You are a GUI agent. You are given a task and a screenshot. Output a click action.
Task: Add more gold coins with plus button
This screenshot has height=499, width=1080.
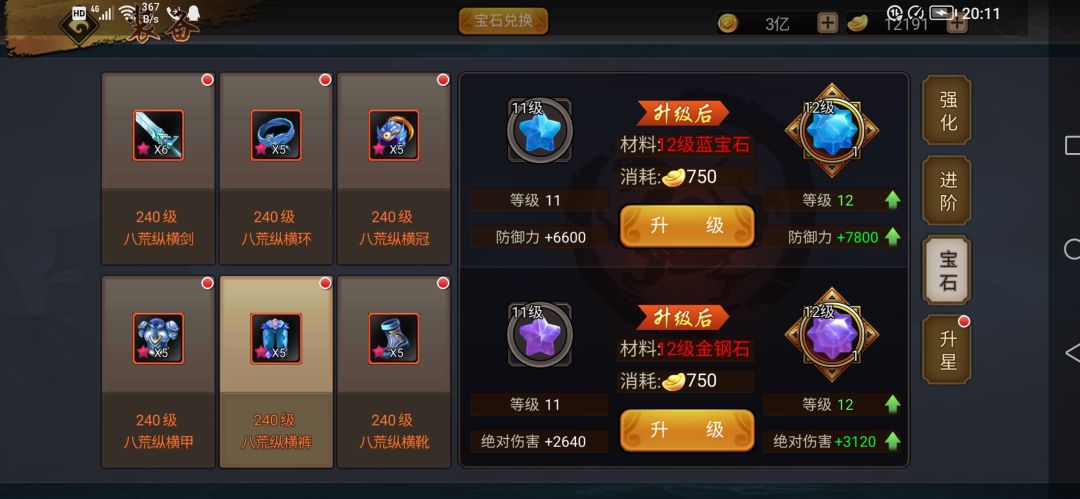click(x=827, y=23)
